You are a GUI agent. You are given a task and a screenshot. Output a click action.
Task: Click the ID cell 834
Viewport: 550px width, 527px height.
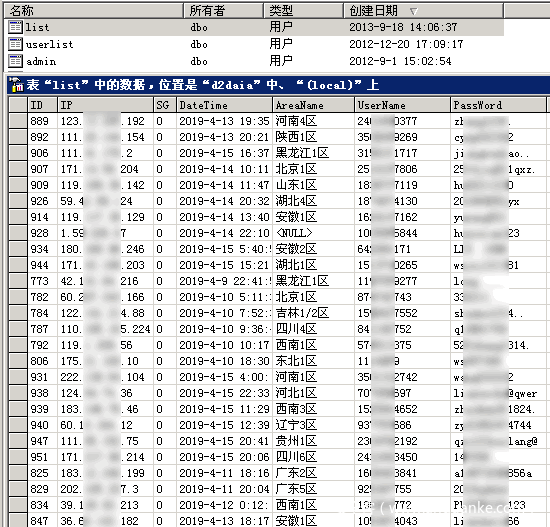click(x=42, y=505)
